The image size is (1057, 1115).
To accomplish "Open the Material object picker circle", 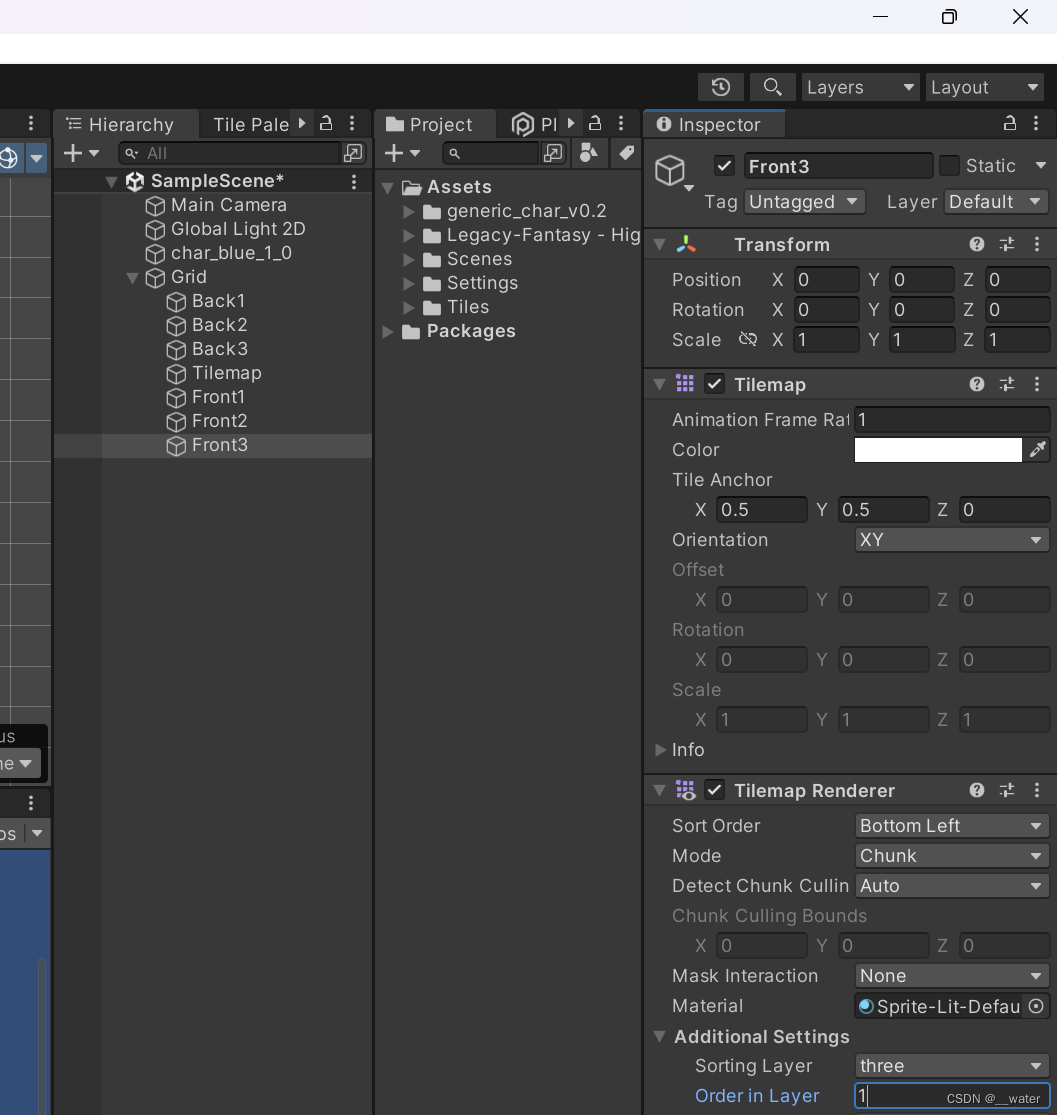I will pyautogui.click(x=1036, y=1006).
